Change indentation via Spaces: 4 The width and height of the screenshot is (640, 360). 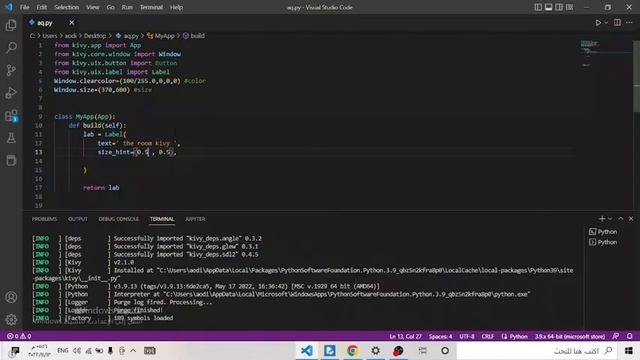[x=440, y=336]
